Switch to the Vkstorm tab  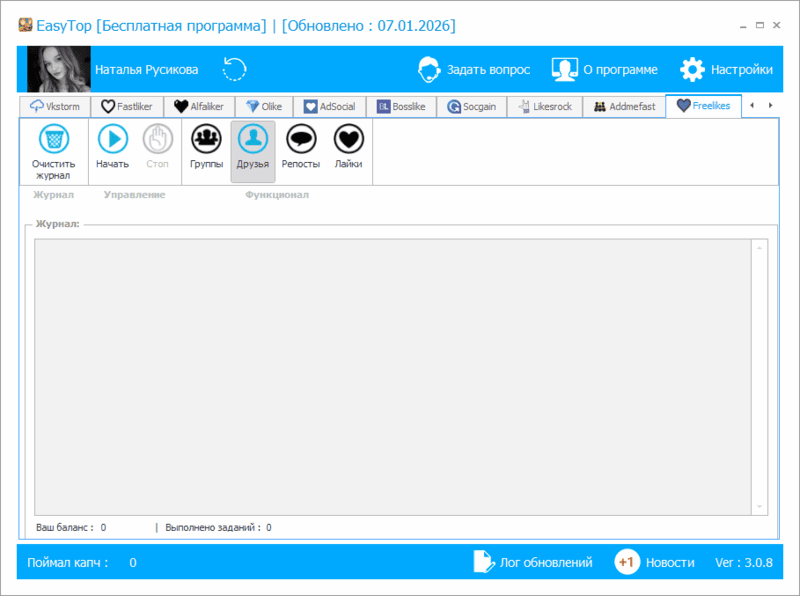56,106
